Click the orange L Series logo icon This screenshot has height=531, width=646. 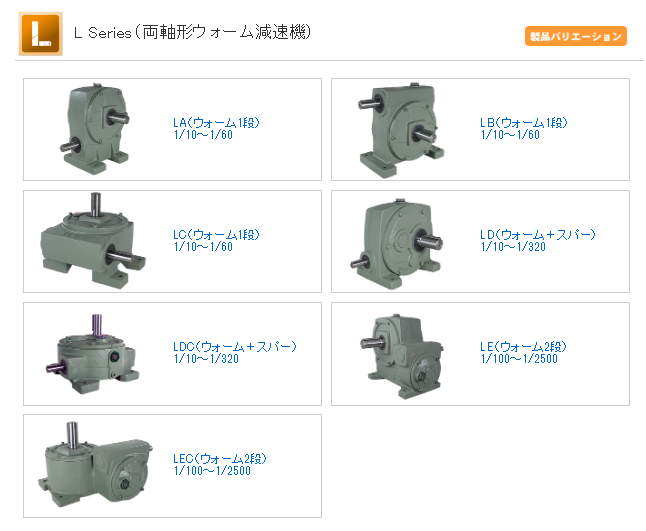coord(40,33)
